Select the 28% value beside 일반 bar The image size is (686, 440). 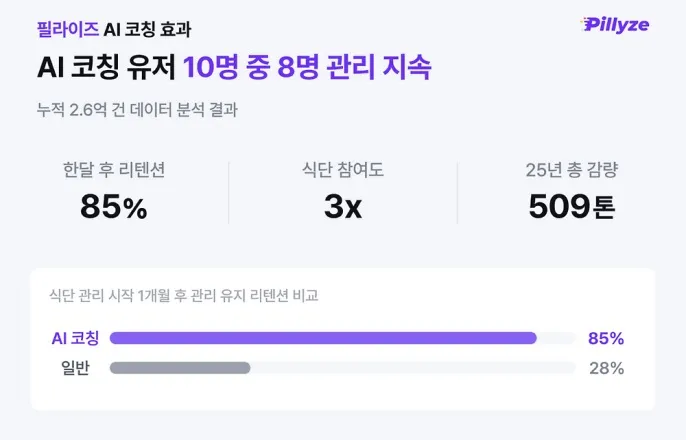coord(606,368)
